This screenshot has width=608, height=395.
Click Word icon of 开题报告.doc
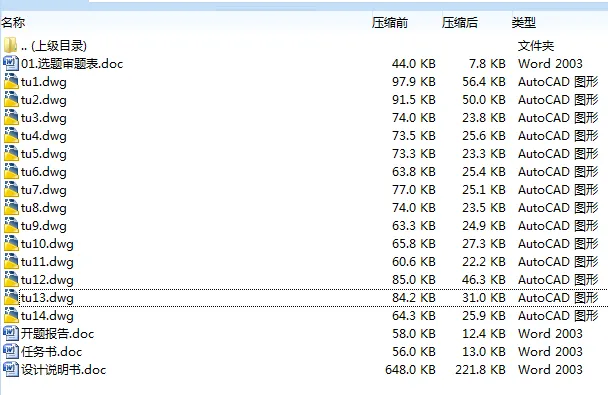pos(10,333)
